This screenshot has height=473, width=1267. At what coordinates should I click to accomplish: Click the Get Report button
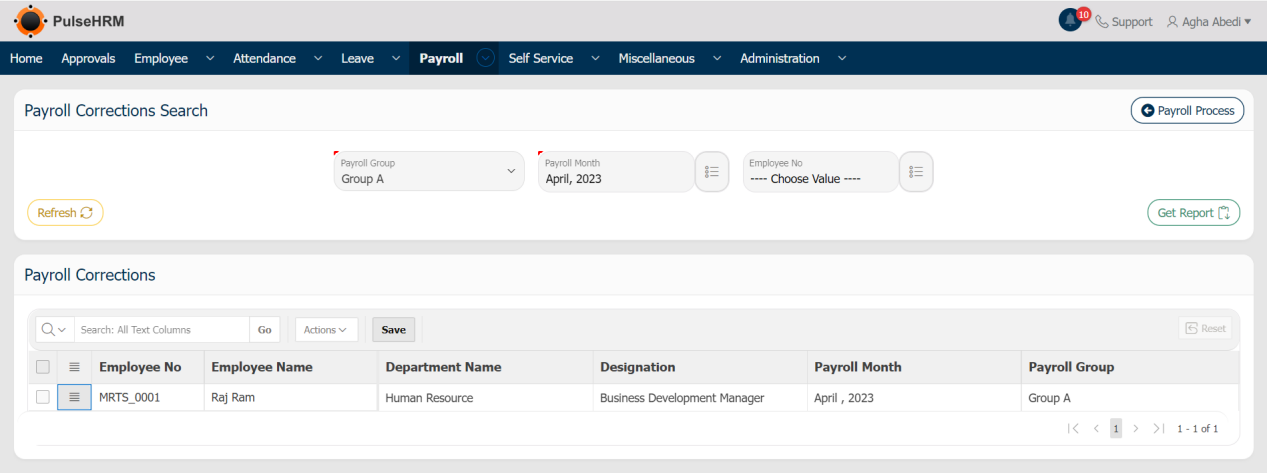click(1193, 213)
